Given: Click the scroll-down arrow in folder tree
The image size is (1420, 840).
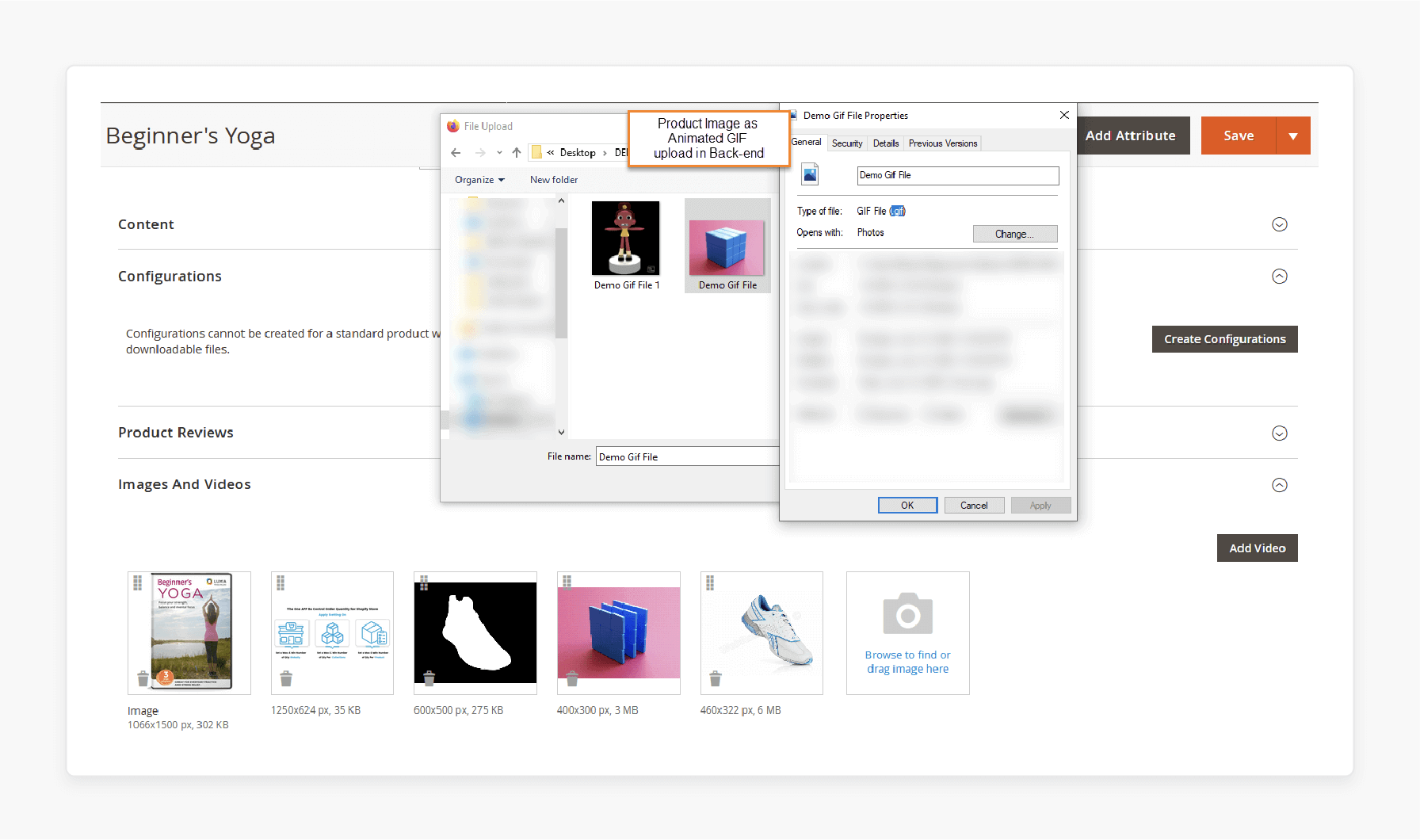Looking at the screenshot, I should point(561,432).
